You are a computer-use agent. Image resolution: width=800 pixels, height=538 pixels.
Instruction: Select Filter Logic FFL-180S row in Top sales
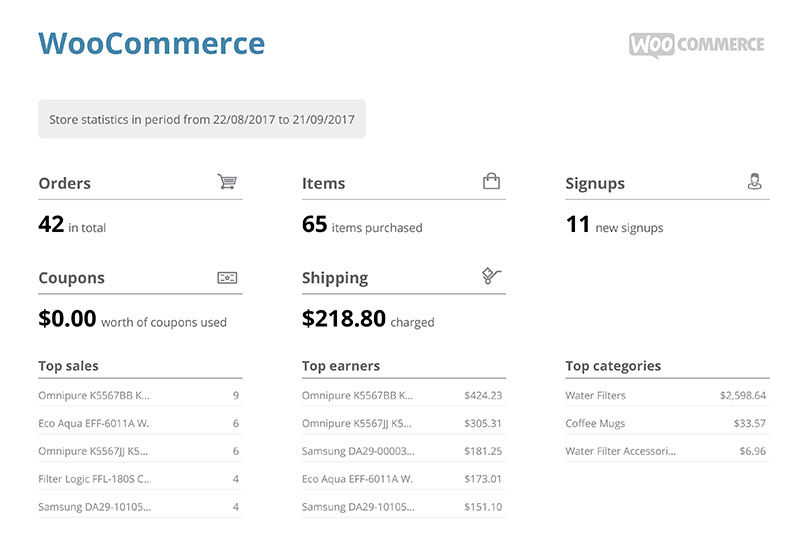pyautogui.click(x=140, y=479)
